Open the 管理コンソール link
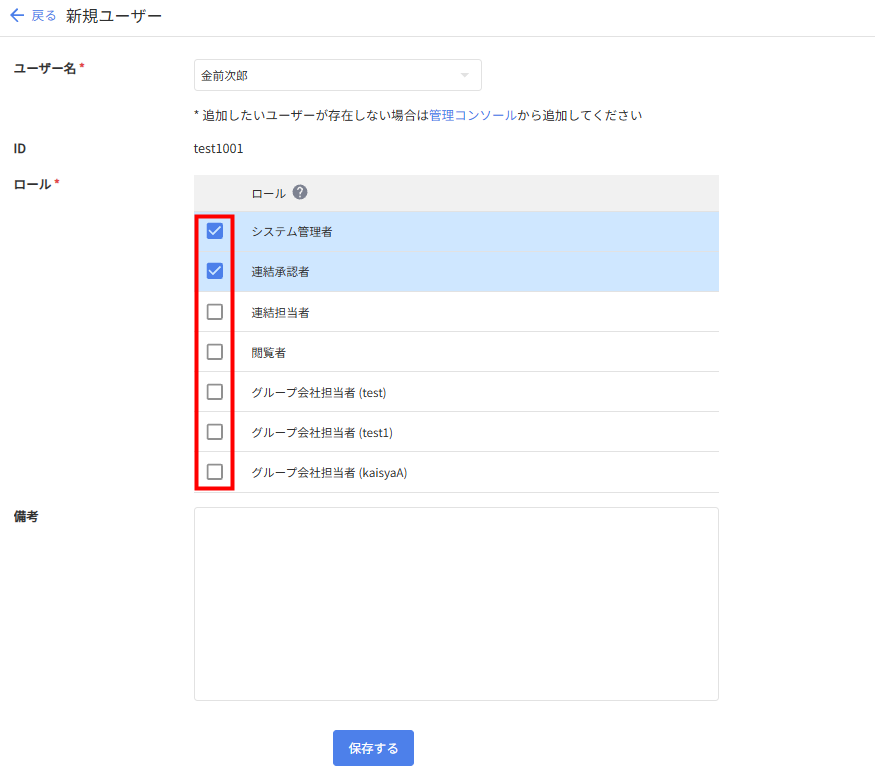 tap(473, 115)
